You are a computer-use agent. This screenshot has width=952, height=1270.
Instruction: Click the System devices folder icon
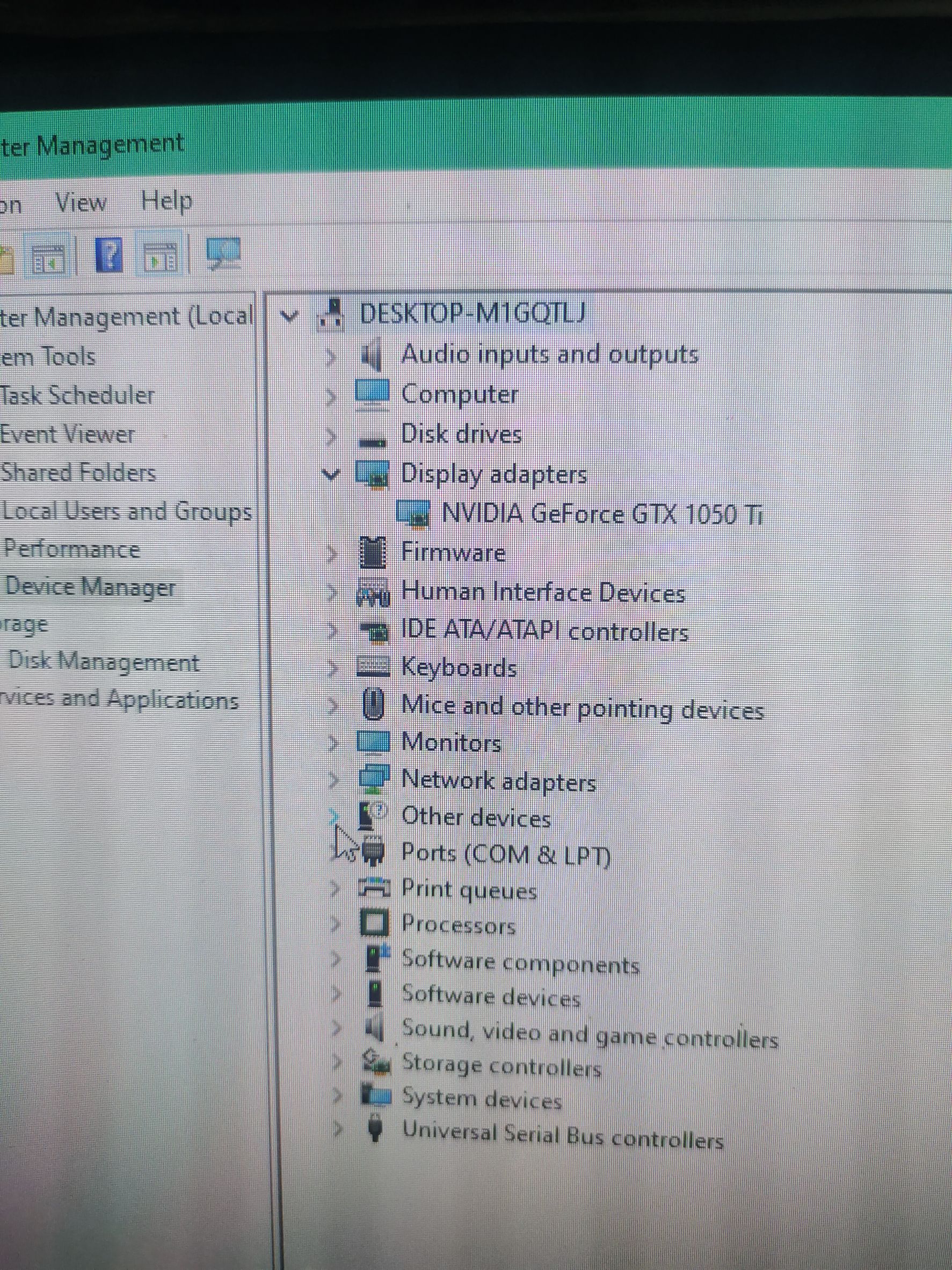click(376, 1094)
